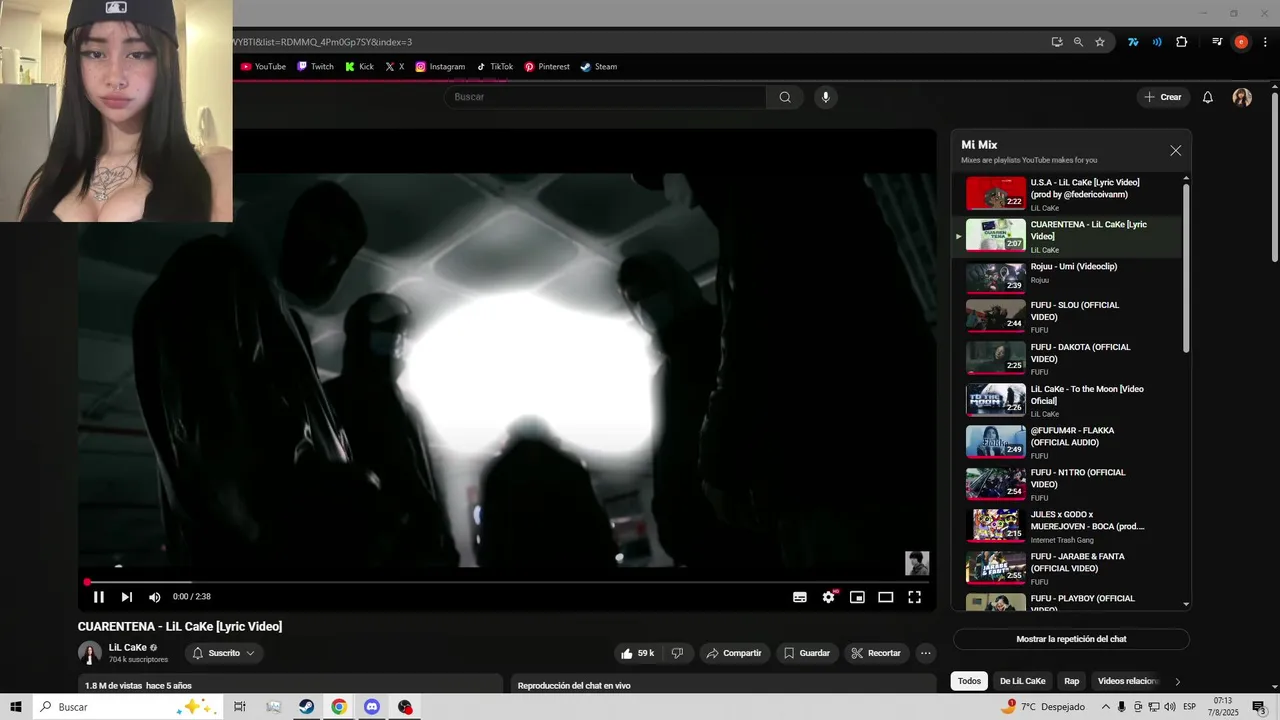Open LiL CaKe channel name link

[x=128, y=647]
